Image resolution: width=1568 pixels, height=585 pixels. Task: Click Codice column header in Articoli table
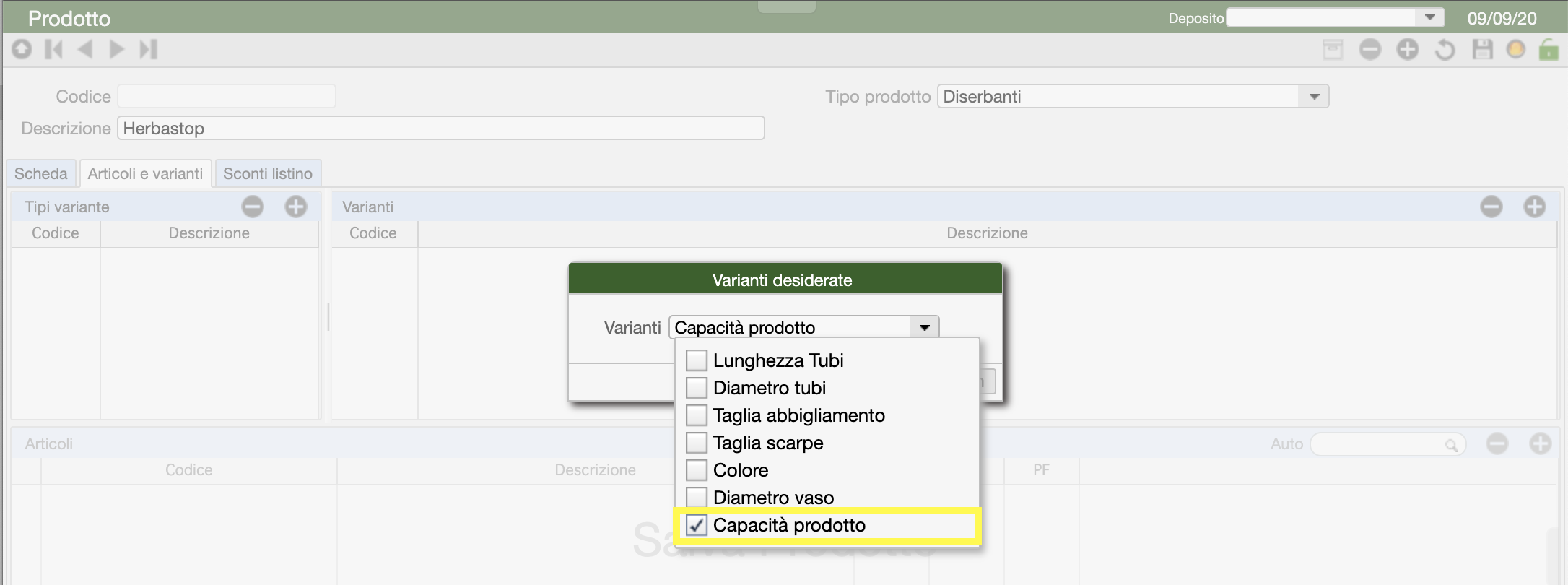189,470
